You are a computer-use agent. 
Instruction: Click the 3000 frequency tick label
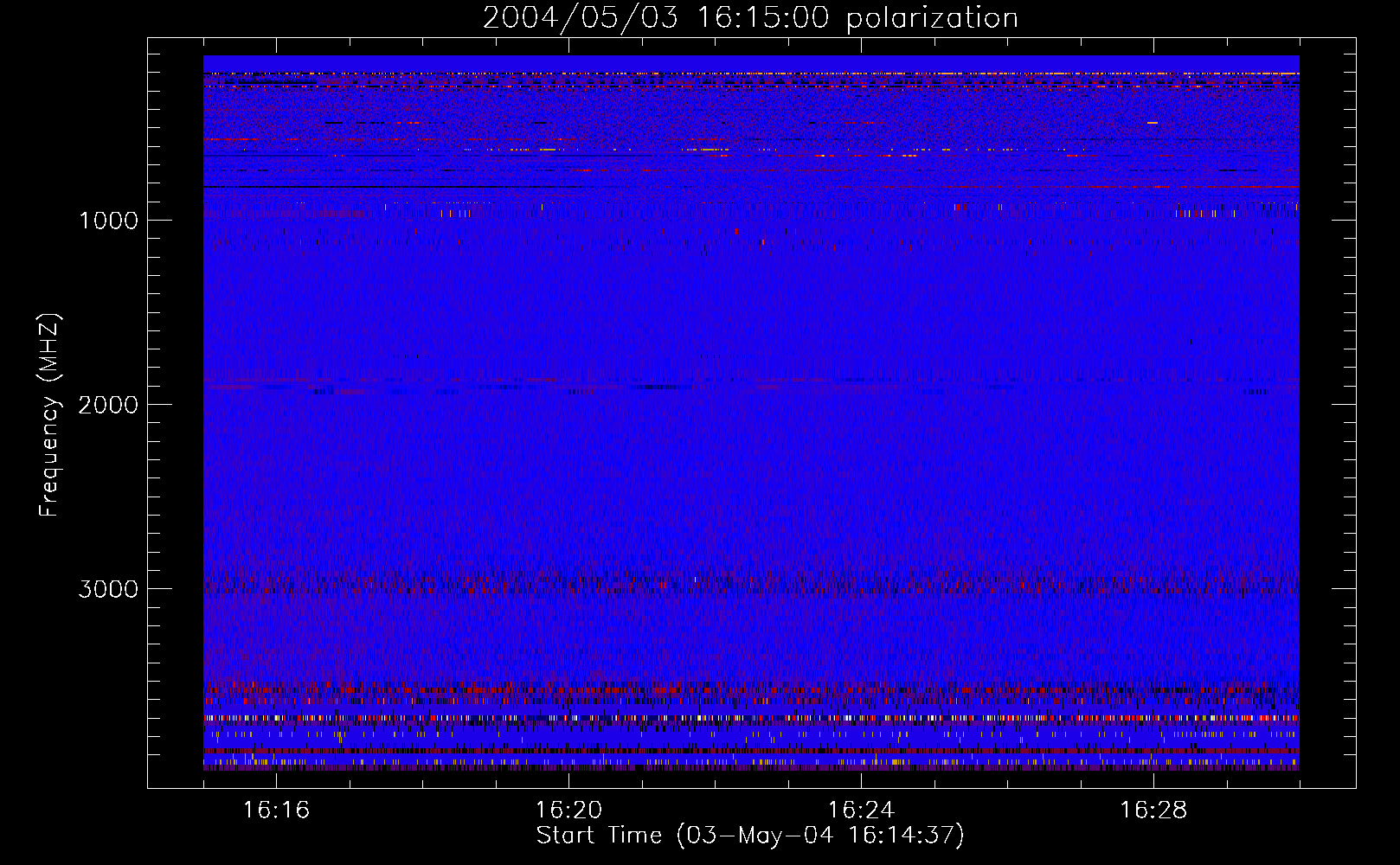(x=108, y=589)
